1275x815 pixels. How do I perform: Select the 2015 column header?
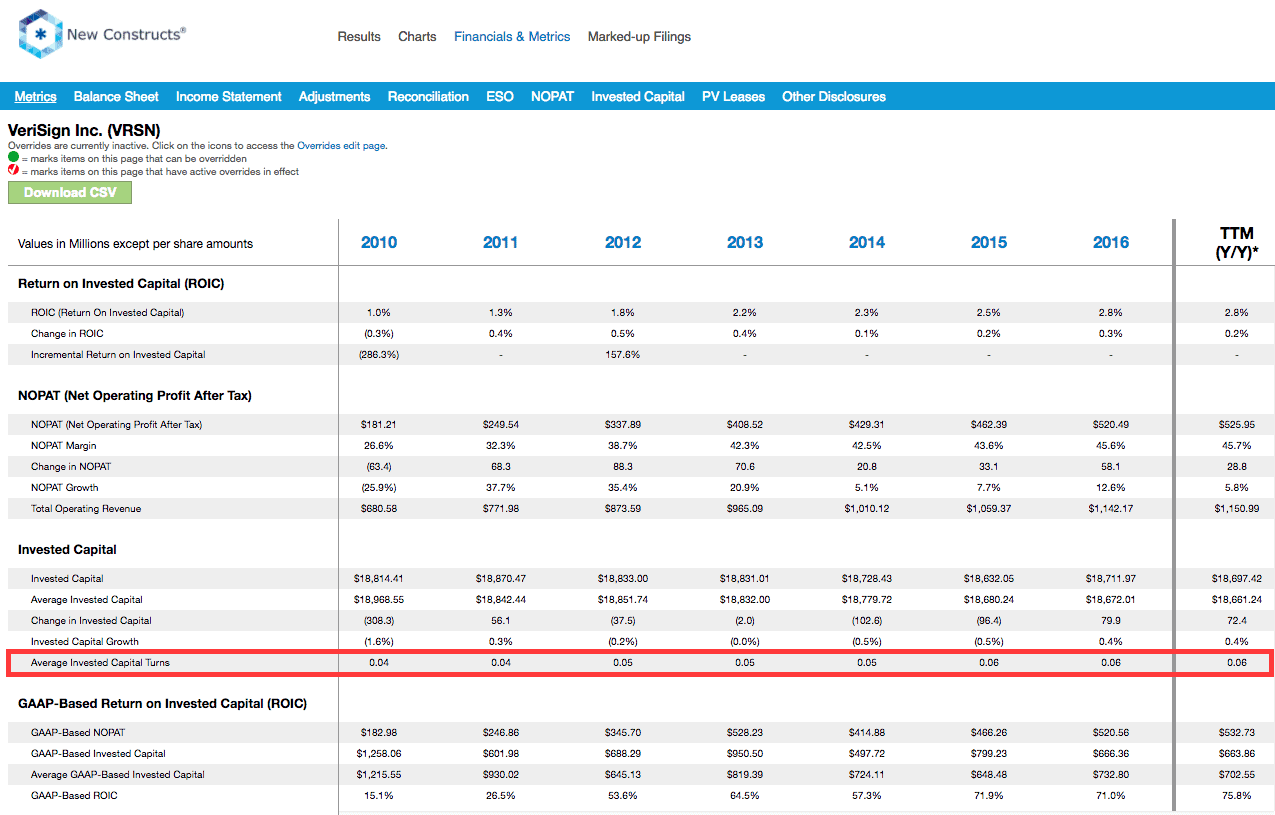pyautogui.click(x=989, y=243)
